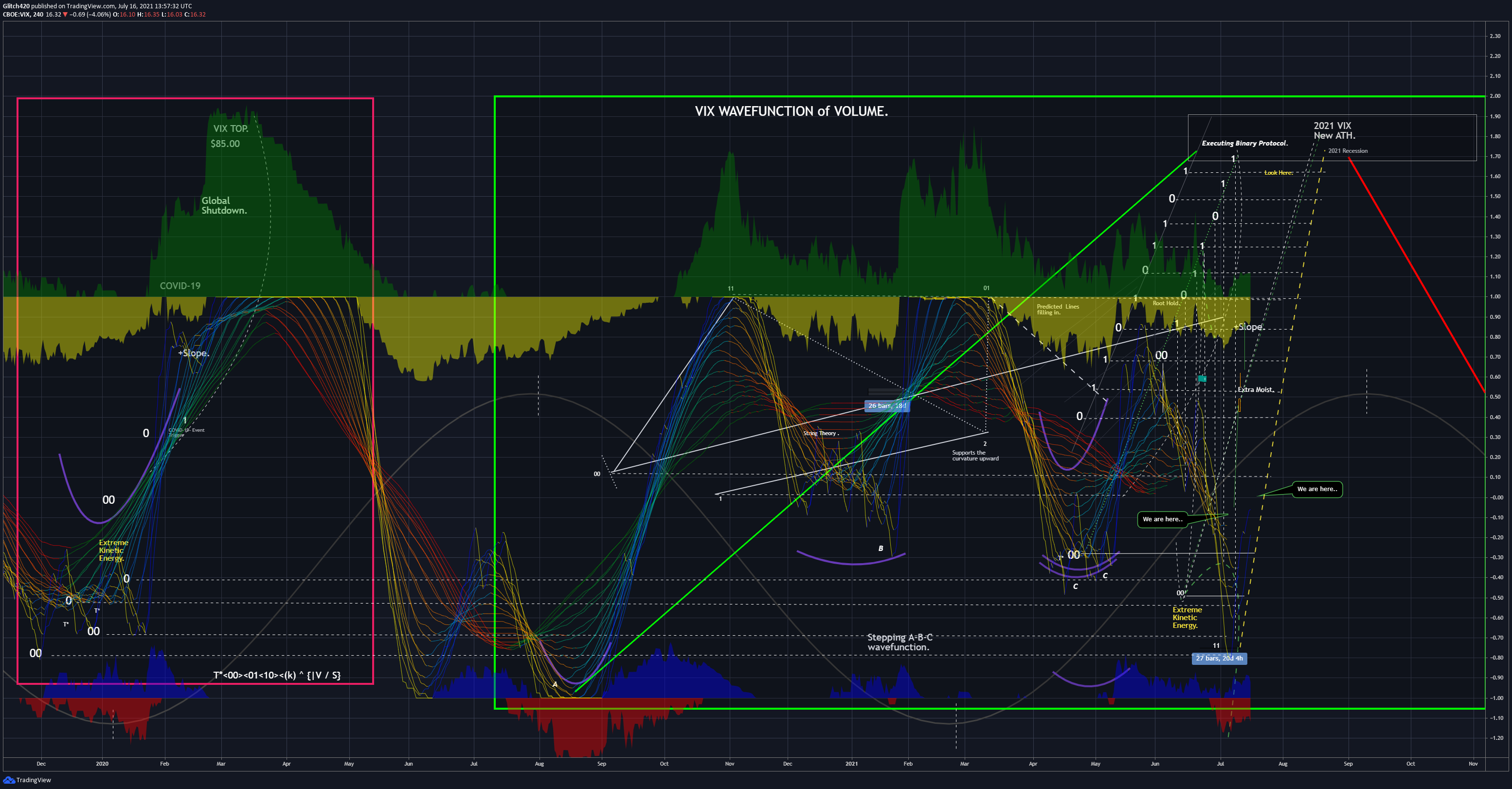Click the 'Look Here:' yellow label

pos(1278,173)
